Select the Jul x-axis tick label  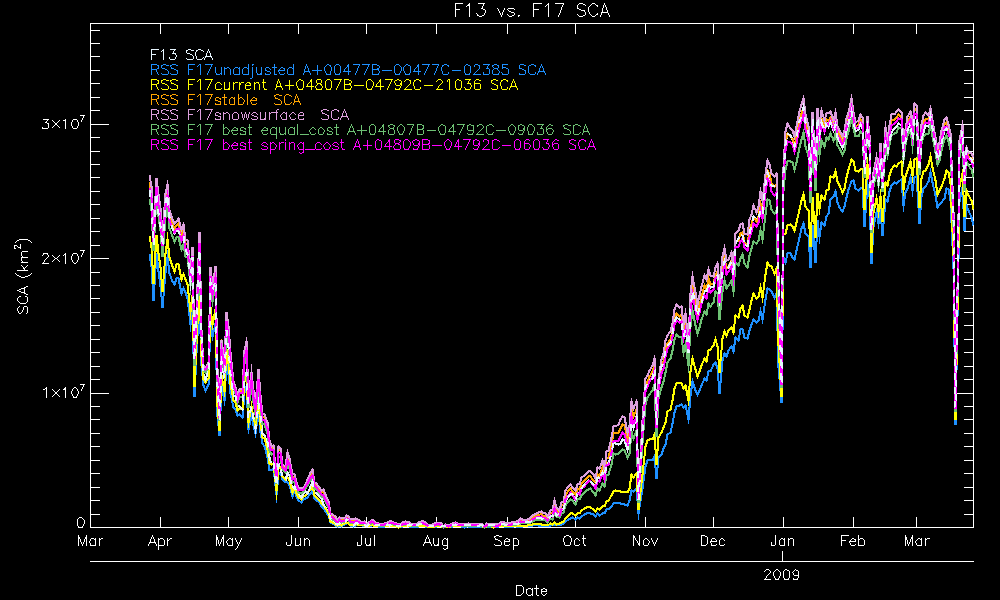pyautogui.click(x=366, y=541)
